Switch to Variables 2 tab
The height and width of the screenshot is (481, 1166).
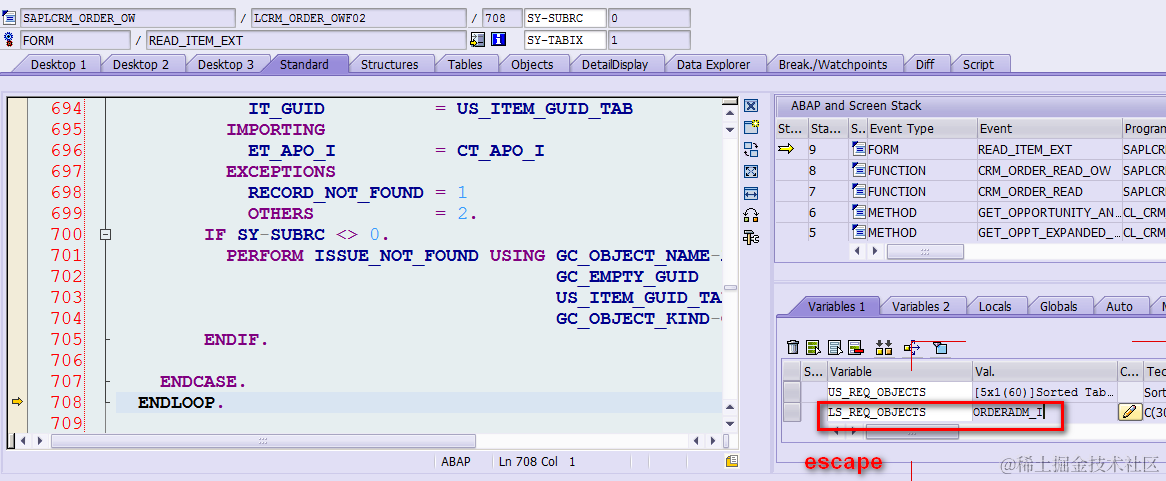921,306
